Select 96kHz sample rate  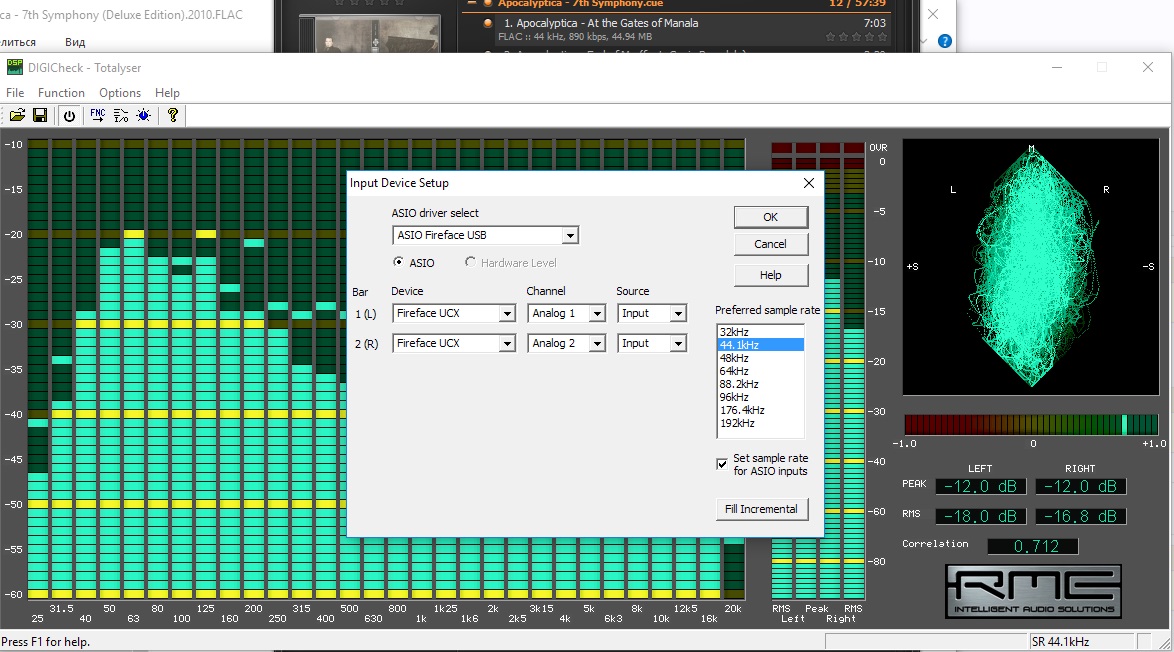(761, 397)
